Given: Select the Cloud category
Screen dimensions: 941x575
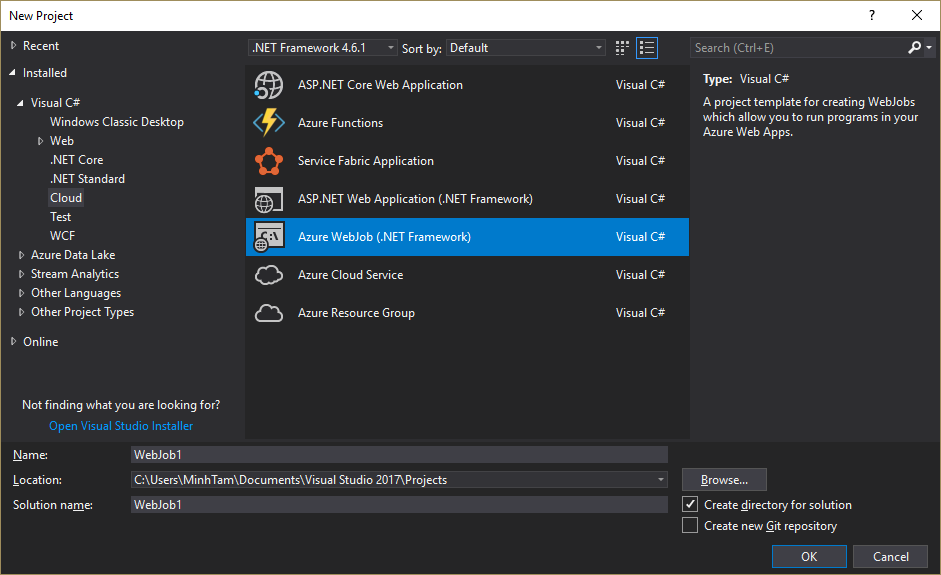Looking at the screenshot, I should [x=66, y=198].
